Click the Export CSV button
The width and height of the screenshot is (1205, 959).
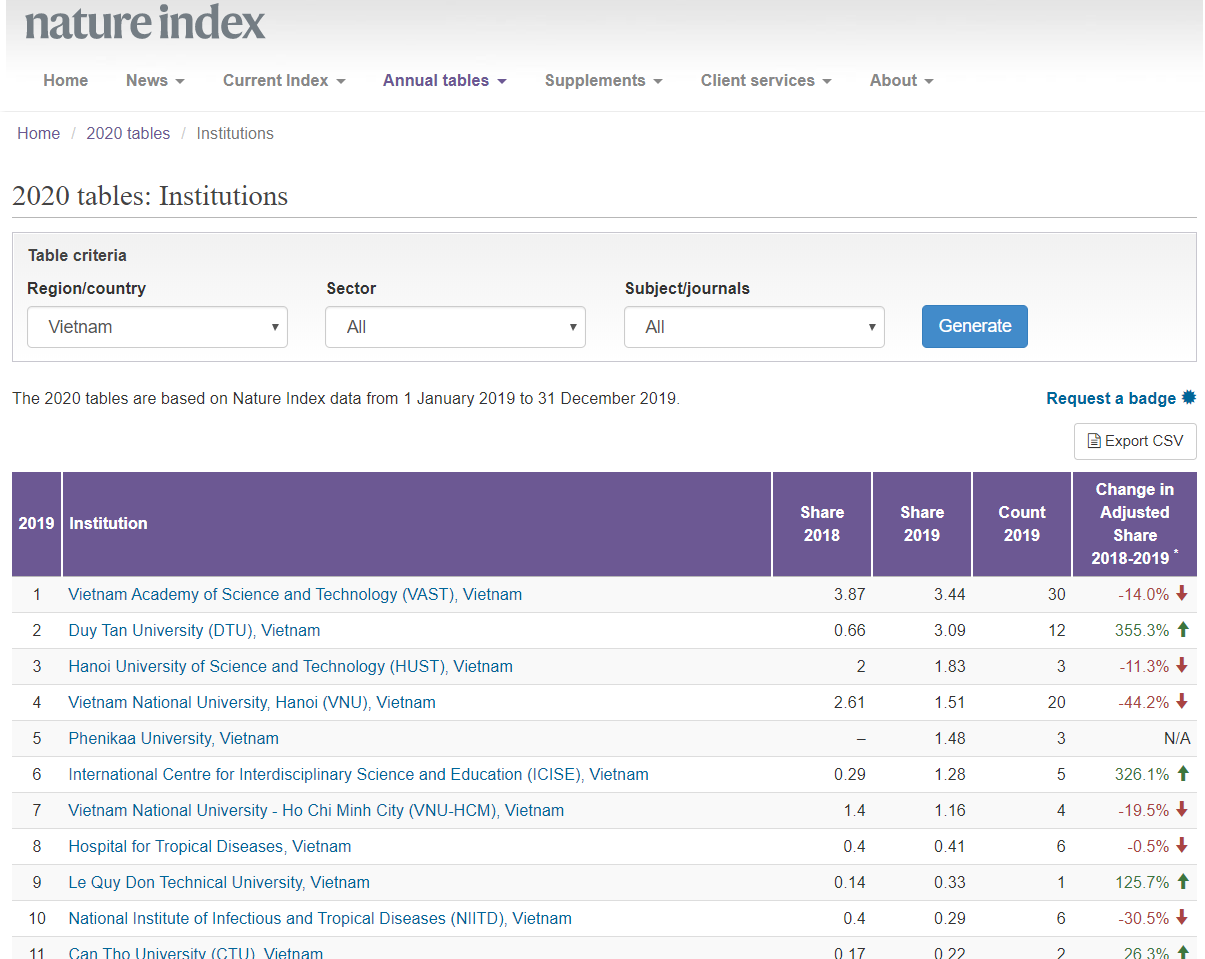[1135, 441]
